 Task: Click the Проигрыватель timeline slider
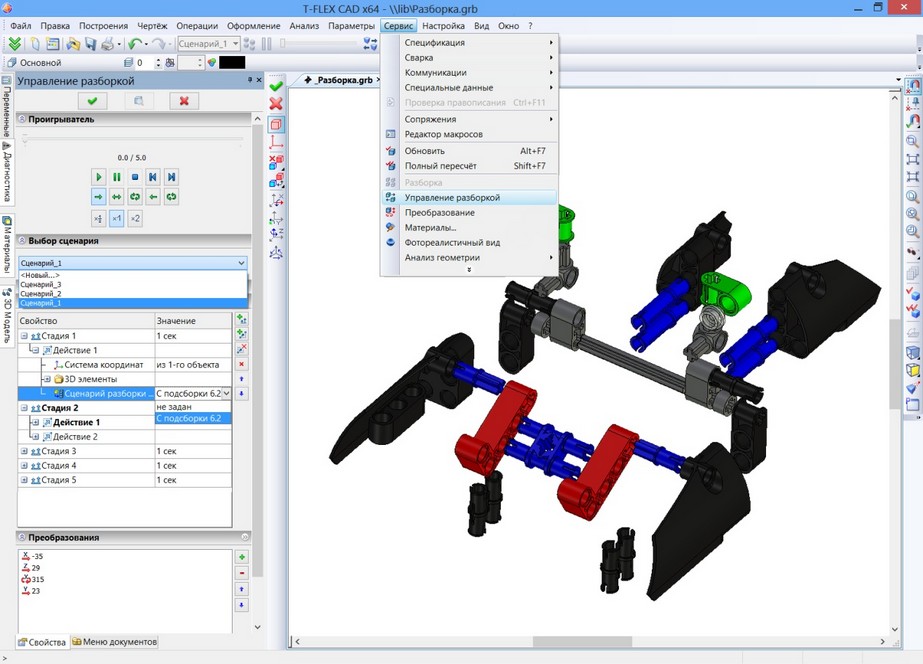[132, 139]
